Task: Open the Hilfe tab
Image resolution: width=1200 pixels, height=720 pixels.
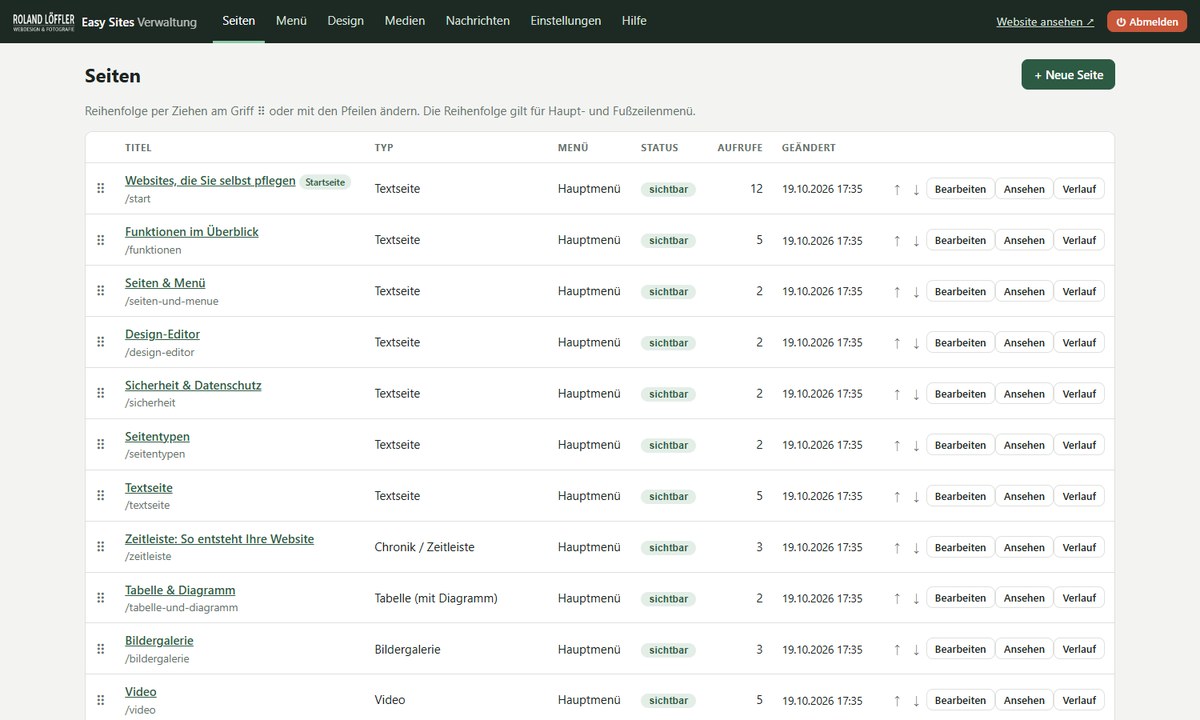Action: [634, 20]
